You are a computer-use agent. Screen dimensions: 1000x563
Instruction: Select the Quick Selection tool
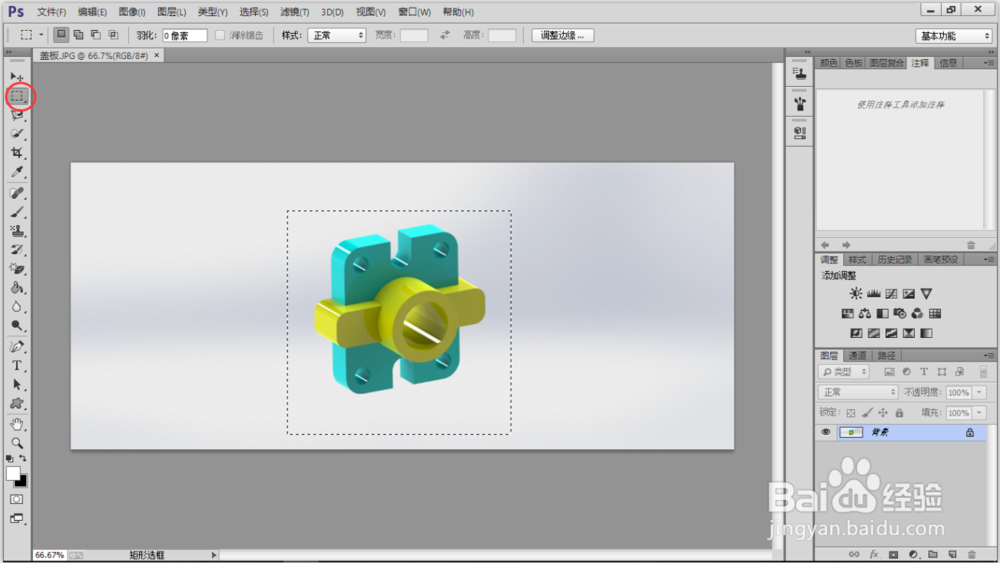tap(17, 134)
